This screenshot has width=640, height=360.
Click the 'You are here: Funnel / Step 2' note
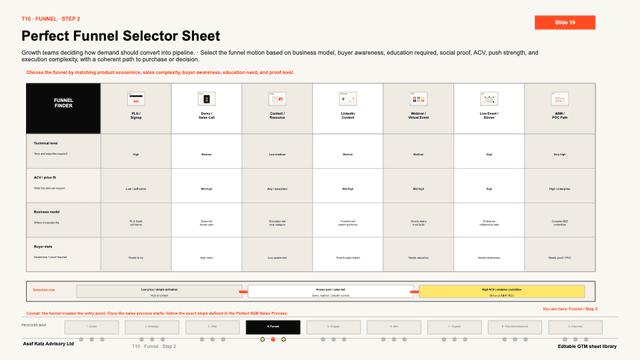pyautogui.click(x=570, y=309)
